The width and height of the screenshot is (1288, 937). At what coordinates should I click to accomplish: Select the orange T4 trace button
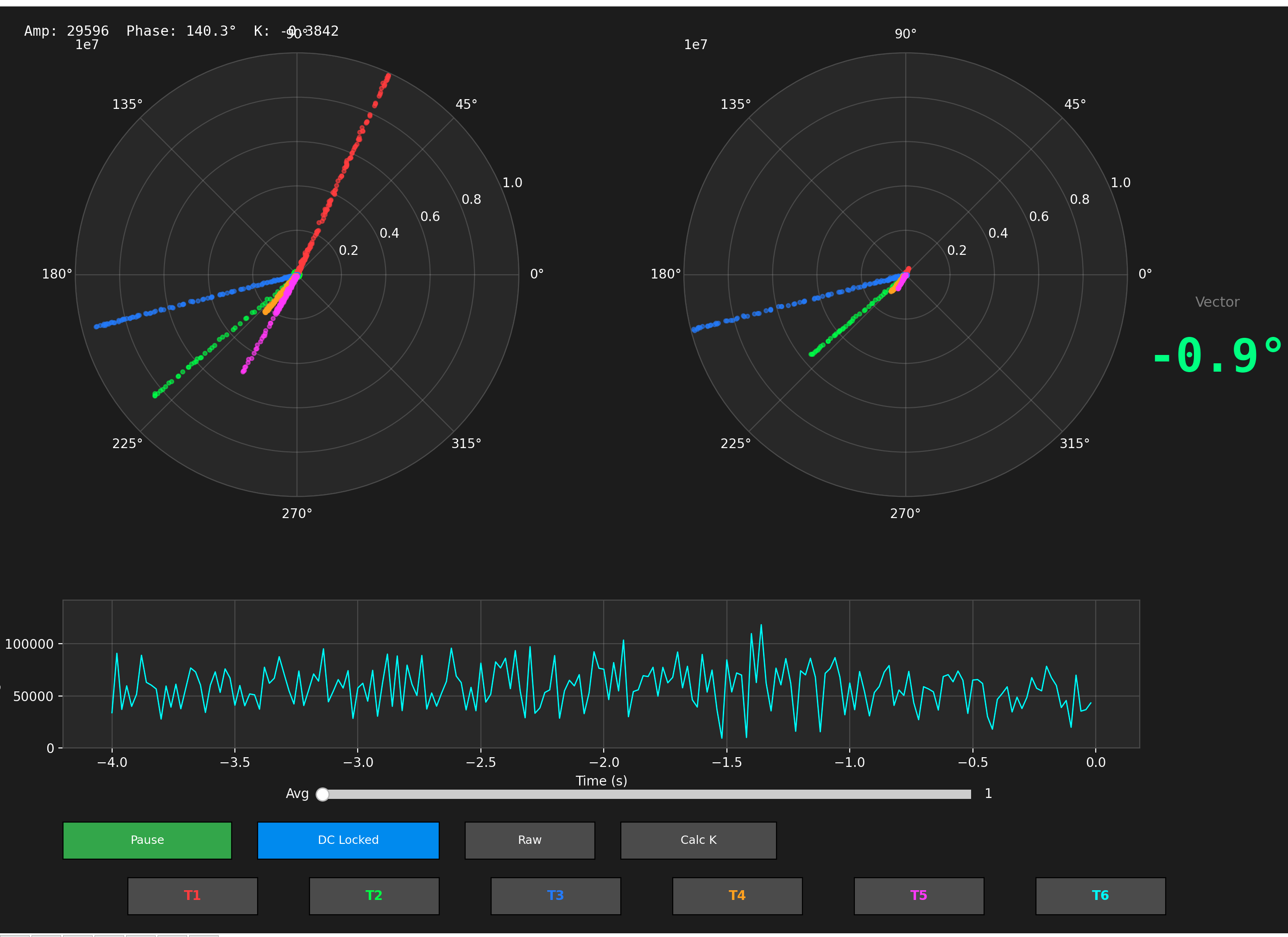click(737, 896)
